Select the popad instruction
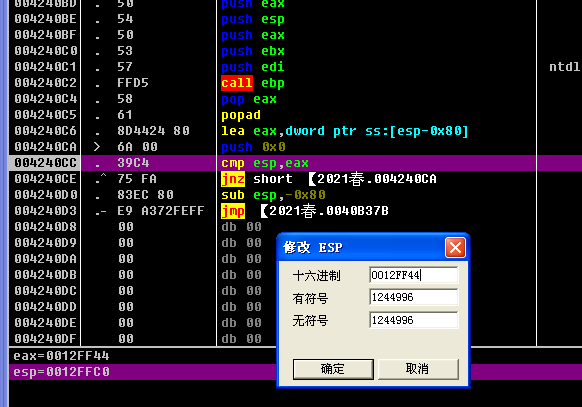582x407 pixels. pos(241,115)
